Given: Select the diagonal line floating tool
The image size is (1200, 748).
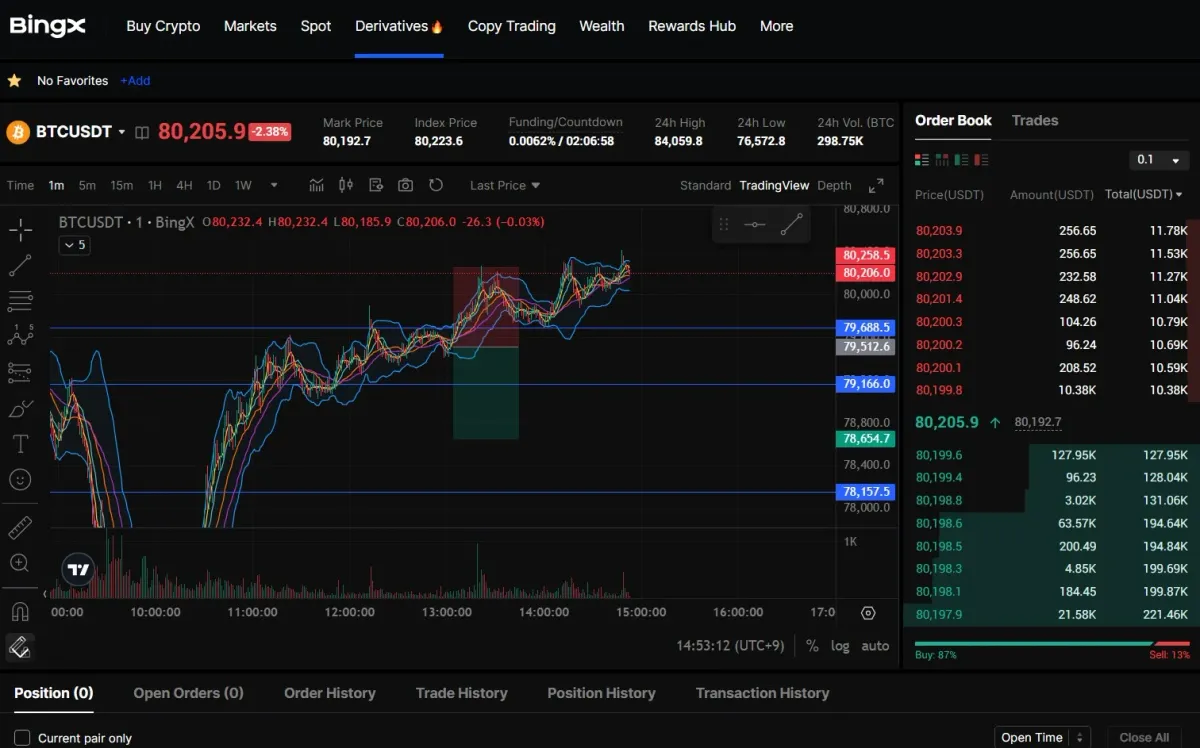Looking at the screenshot, I should (791, 224).
